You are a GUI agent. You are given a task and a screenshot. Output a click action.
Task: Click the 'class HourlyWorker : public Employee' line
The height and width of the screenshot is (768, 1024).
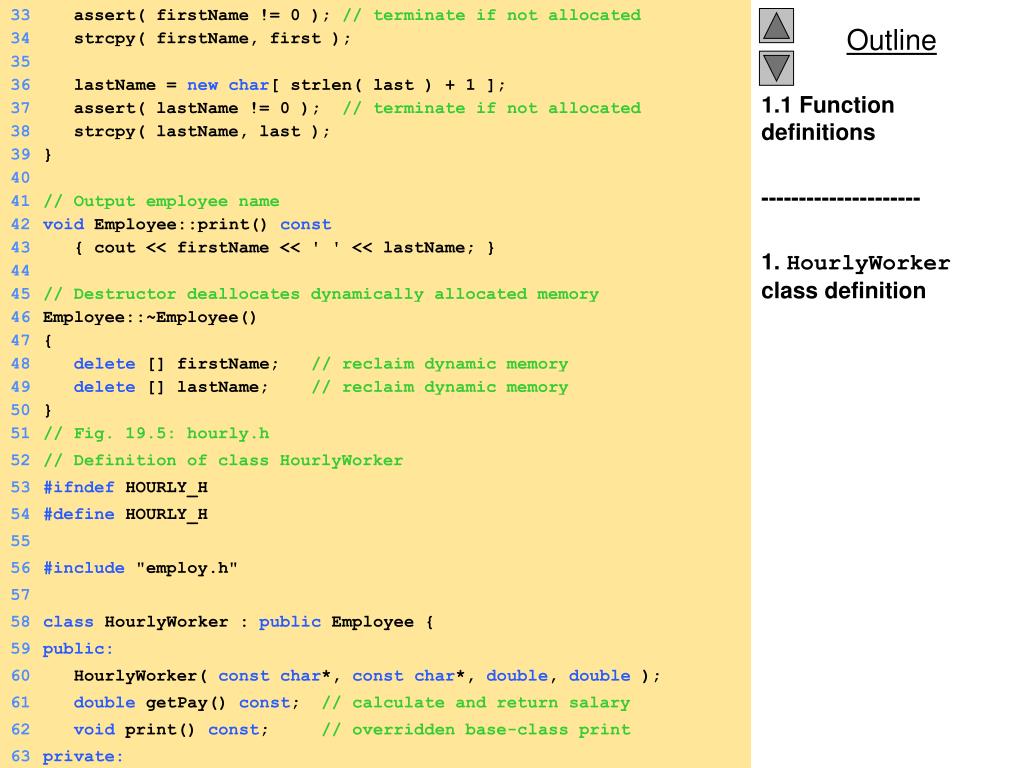[x=238, y=622]
